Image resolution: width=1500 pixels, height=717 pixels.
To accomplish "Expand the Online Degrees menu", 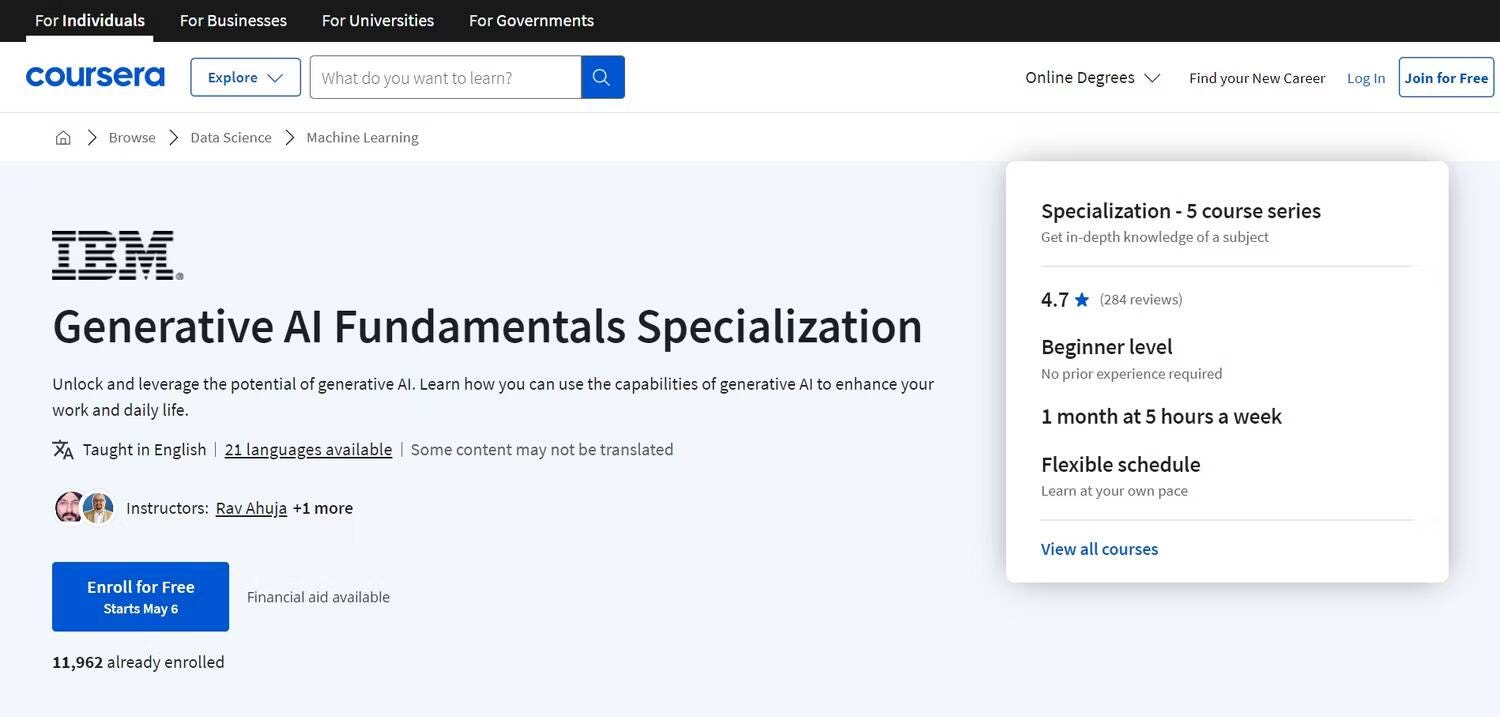I will [1092, 77].
